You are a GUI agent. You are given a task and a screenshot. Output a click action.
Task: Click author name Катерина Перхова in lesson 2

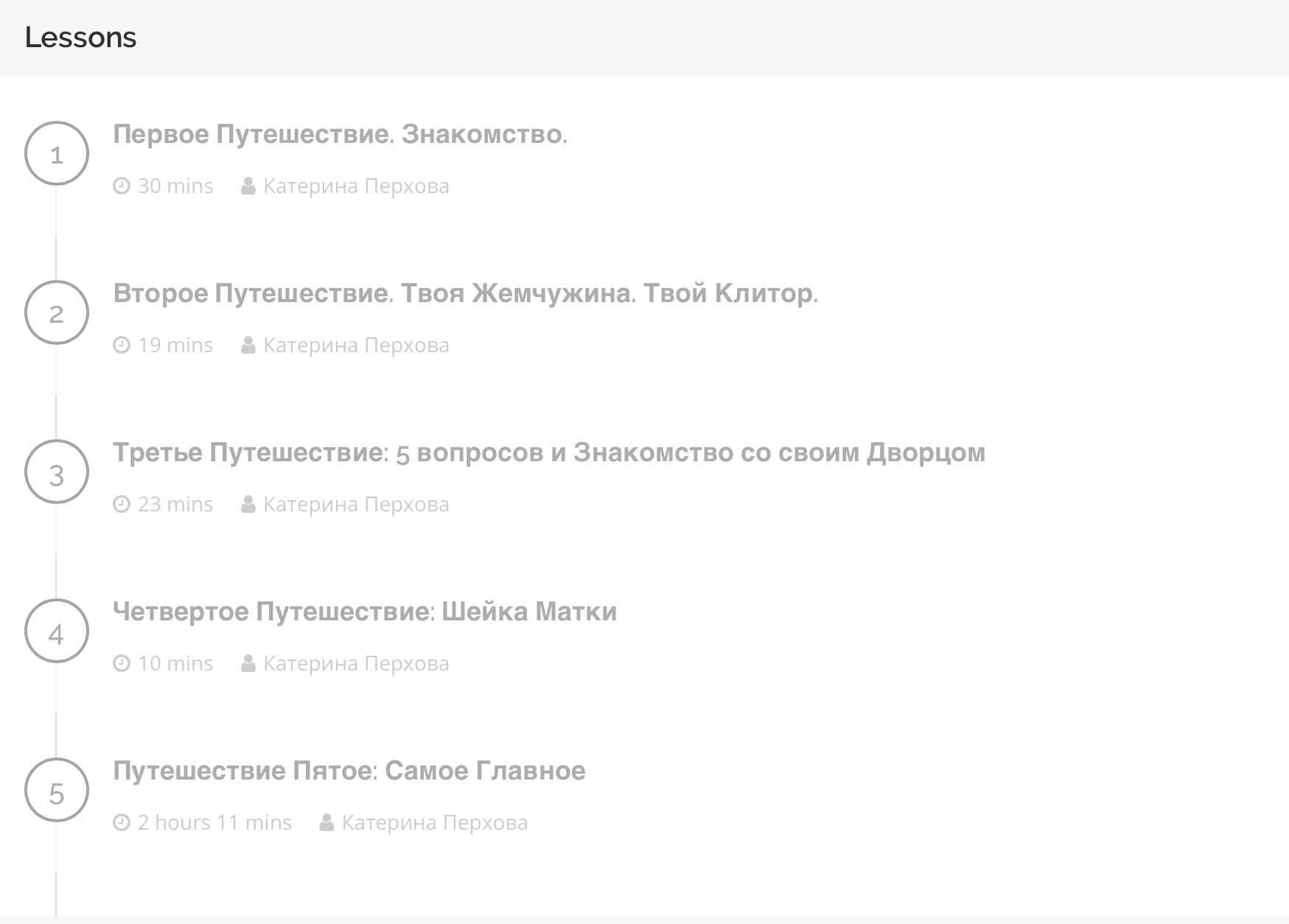tap(356, 346)
